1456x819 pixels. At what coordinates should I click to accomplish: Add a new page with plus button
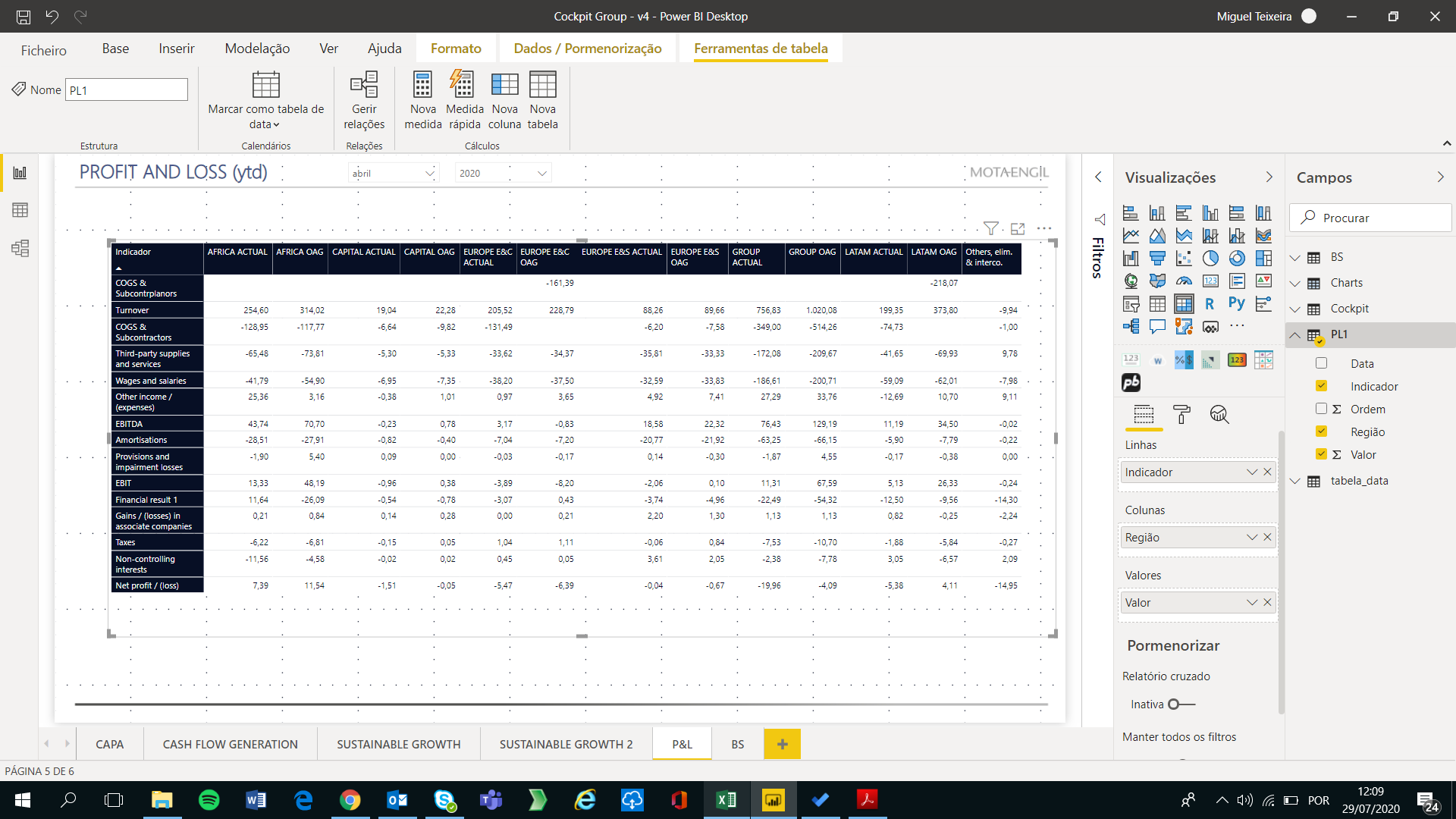click(782, 744)
